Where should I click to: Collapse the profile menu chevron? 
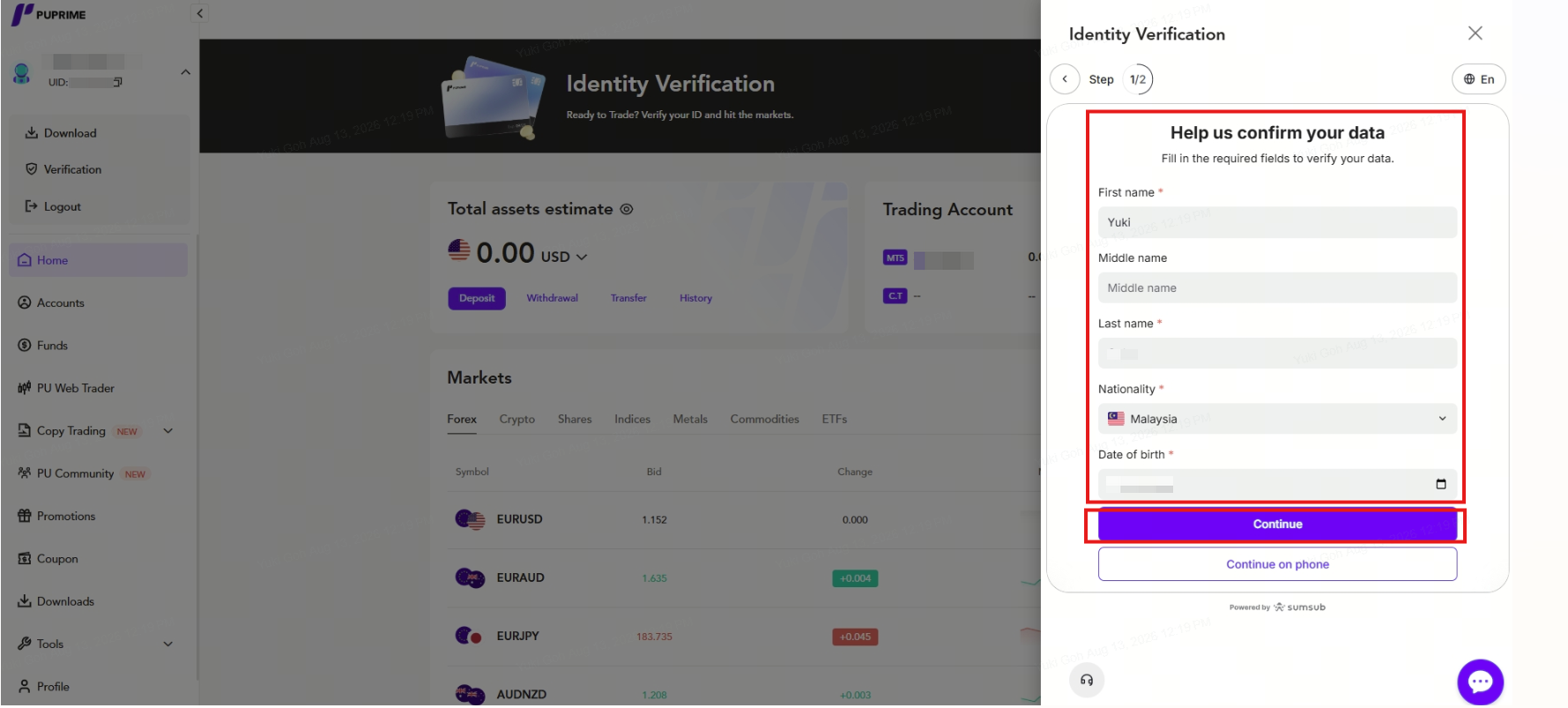(x=185, y=72)
